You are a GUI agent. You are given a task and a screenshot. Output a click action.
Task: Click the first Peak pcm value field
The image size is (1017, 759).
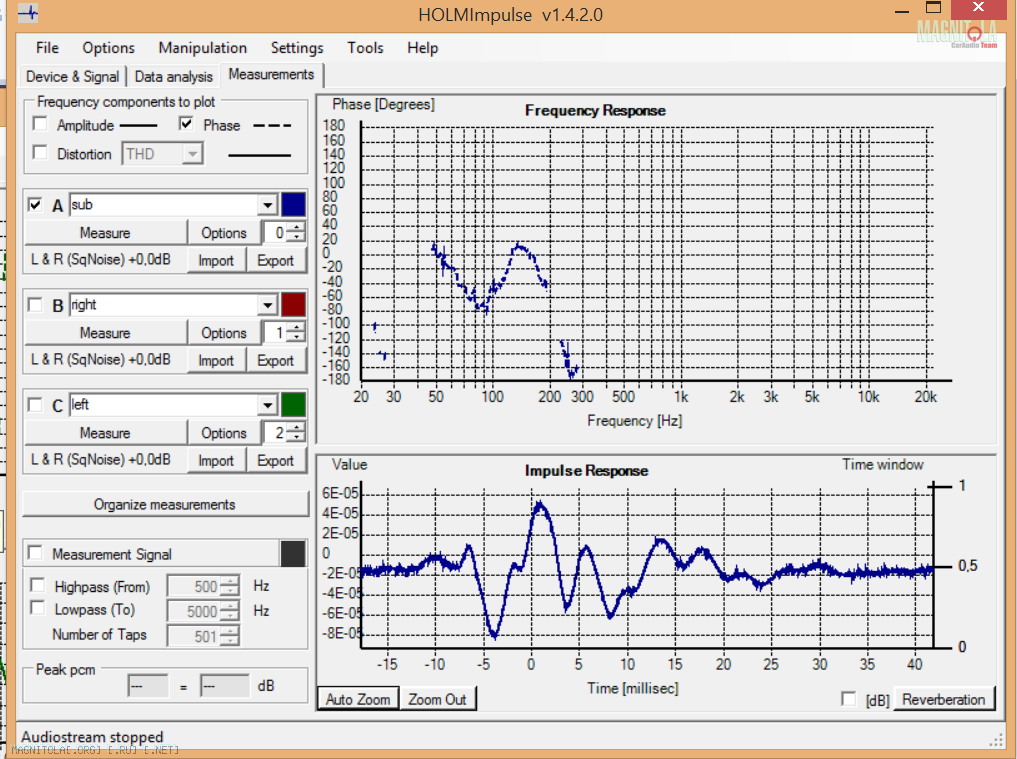pos(148,686)
